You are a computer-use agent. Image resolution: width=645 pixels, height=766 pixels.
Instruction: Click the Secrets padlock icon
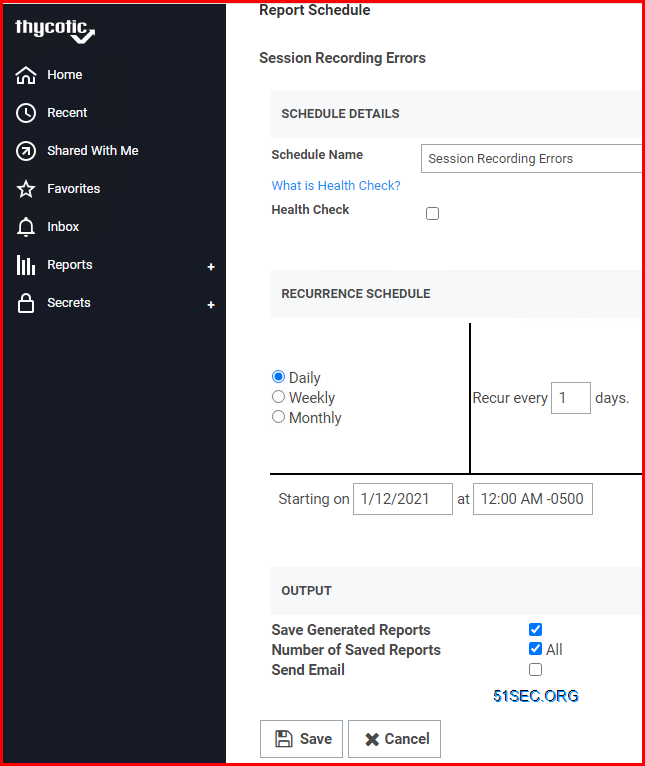pyautogui.click(x=26, y=303)
